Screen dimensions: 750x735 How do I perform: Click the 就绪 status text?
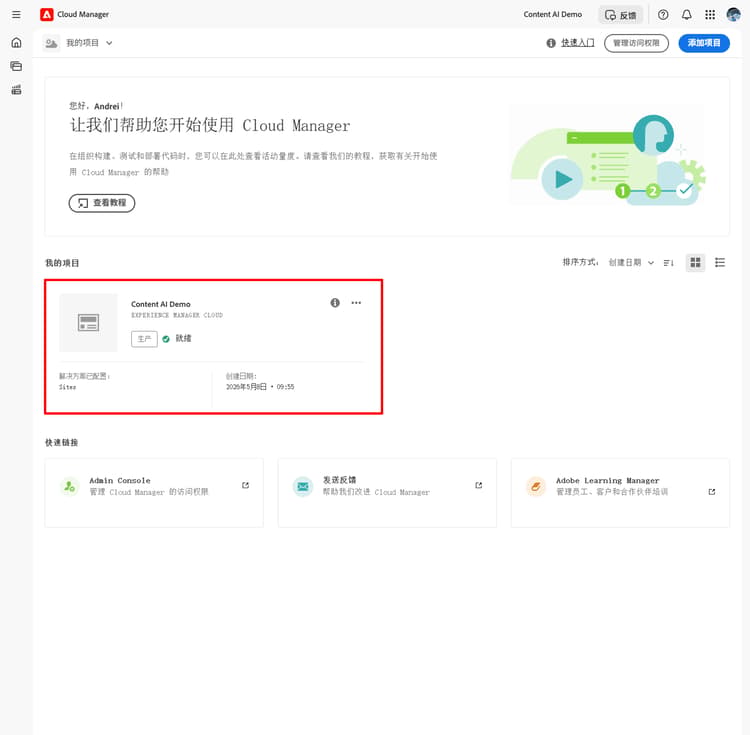click(x=183, y=339)
